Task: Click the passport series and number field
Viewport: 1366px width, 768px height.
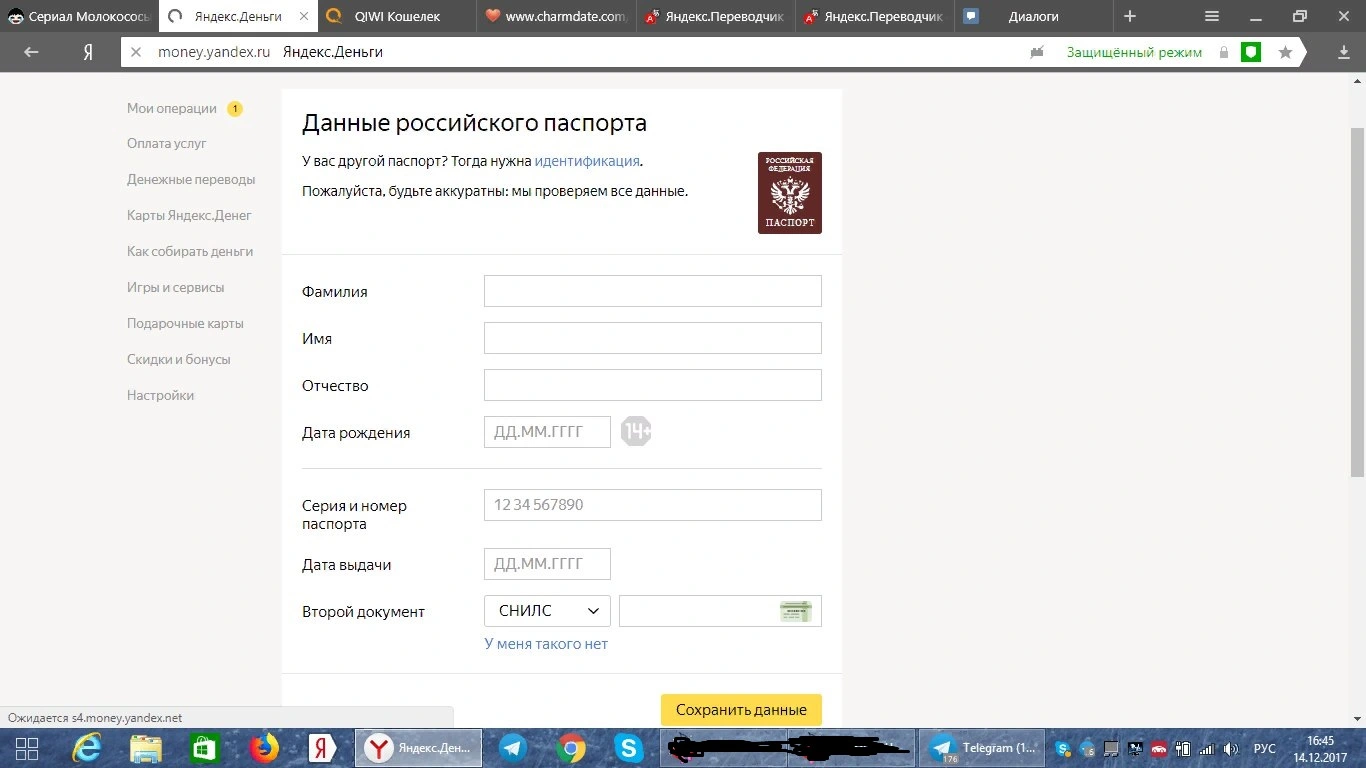Action: click(653, 505)
